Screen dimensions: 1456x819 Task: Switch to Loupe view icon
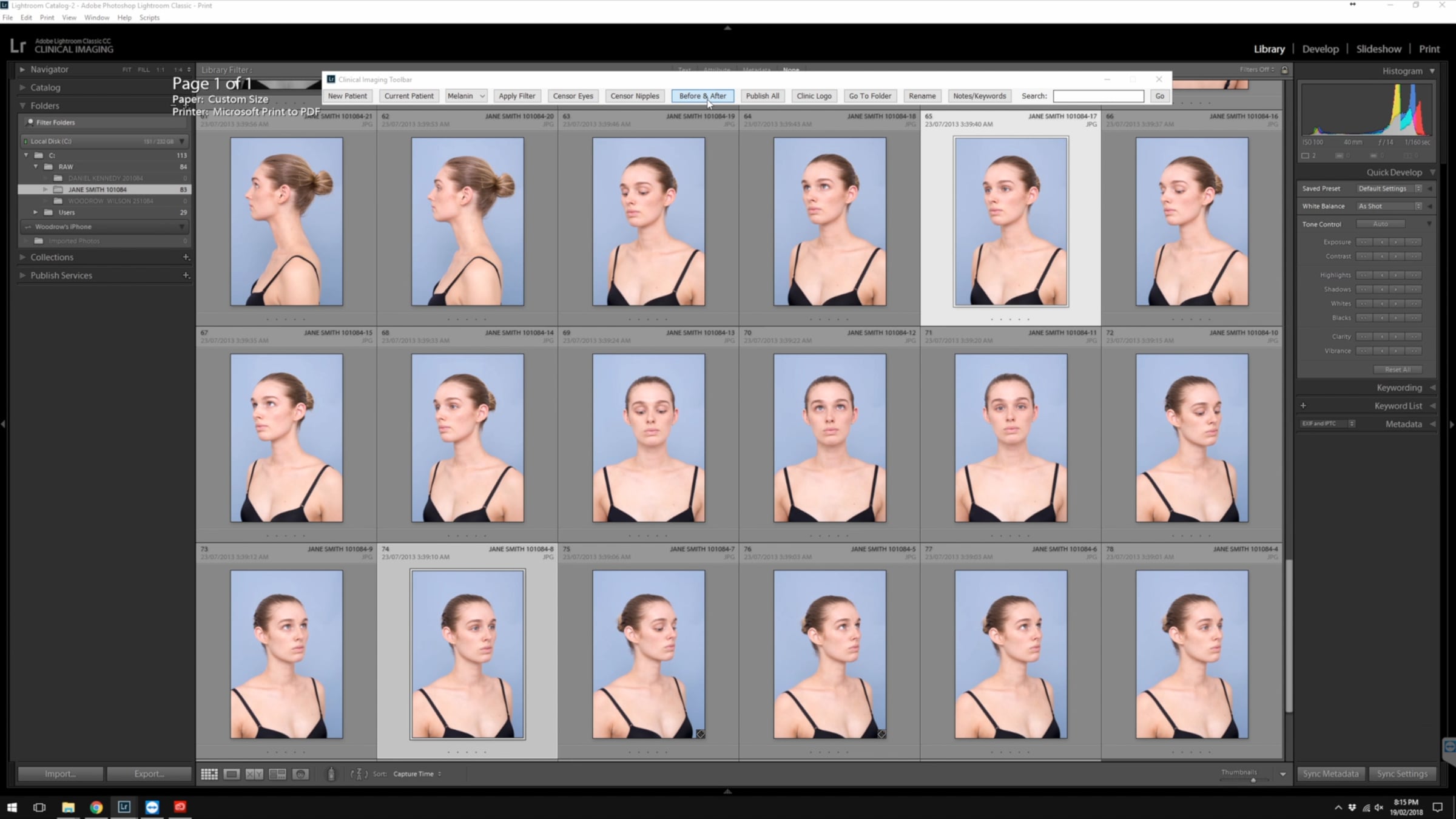point(232,774)
